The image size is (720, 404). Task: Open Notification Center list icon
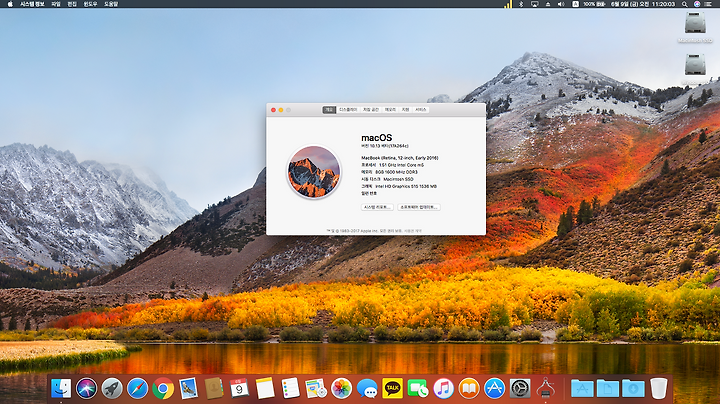(x=710, y=4)
